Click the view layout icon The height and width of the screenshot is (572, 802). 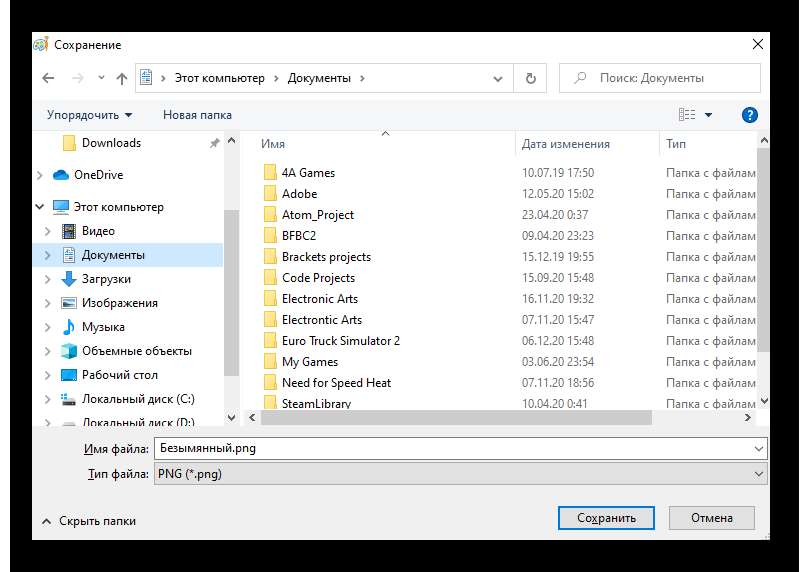click(x=687, y=115)
